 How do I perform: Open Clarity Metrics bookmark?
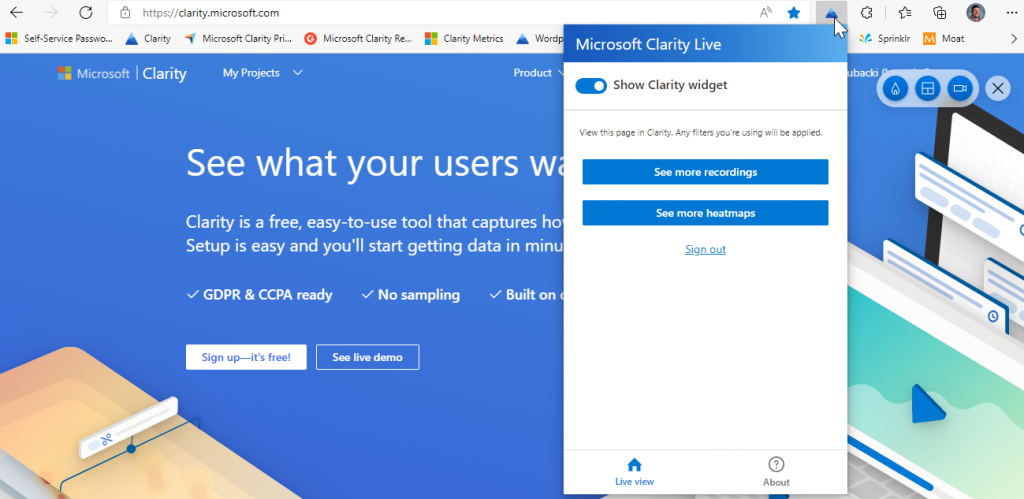click(464, 39)
